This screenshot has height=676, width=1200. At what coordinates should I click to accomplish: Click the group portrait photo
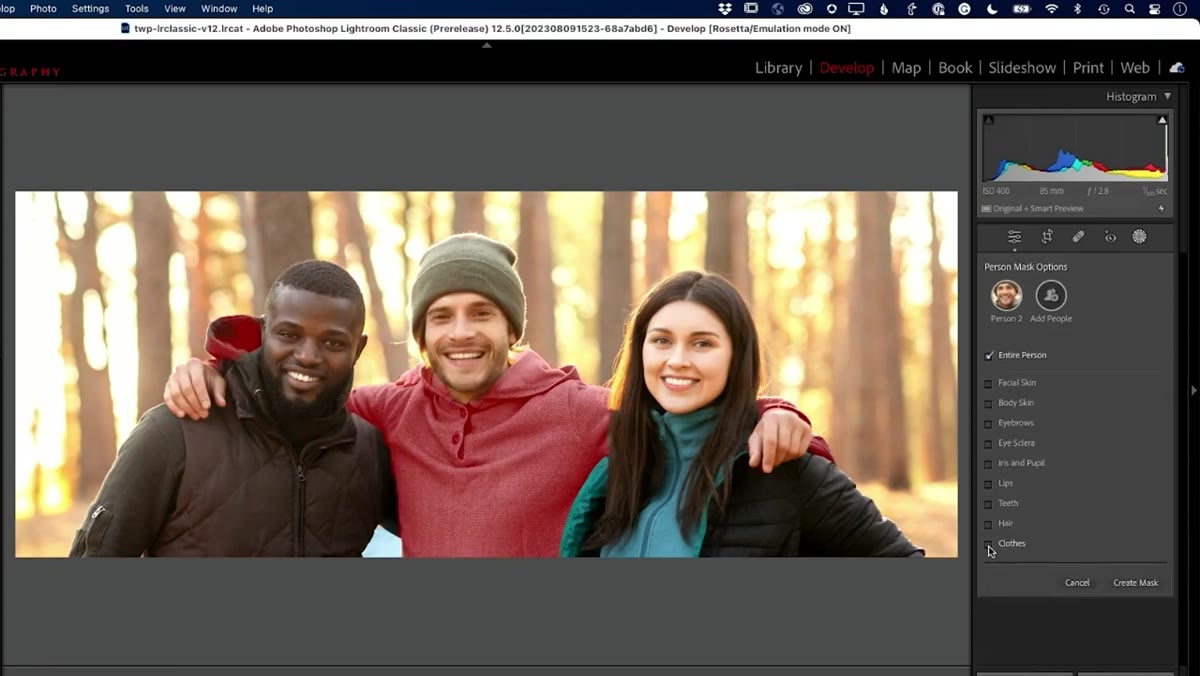pyautogui.click(x=486, y=374)
